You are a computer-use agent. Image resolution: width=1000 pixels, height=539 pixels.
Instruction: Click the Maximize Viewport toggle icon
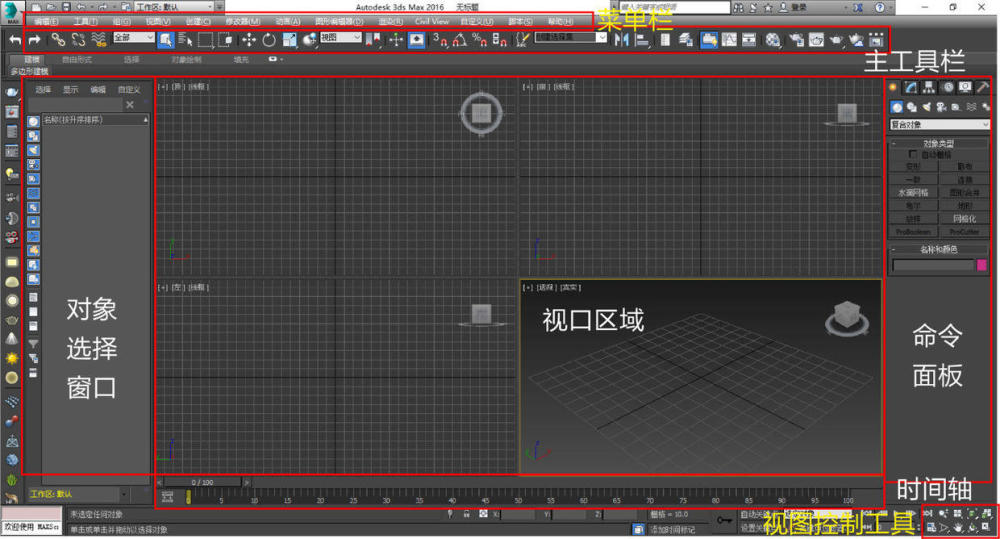point(986,527)
